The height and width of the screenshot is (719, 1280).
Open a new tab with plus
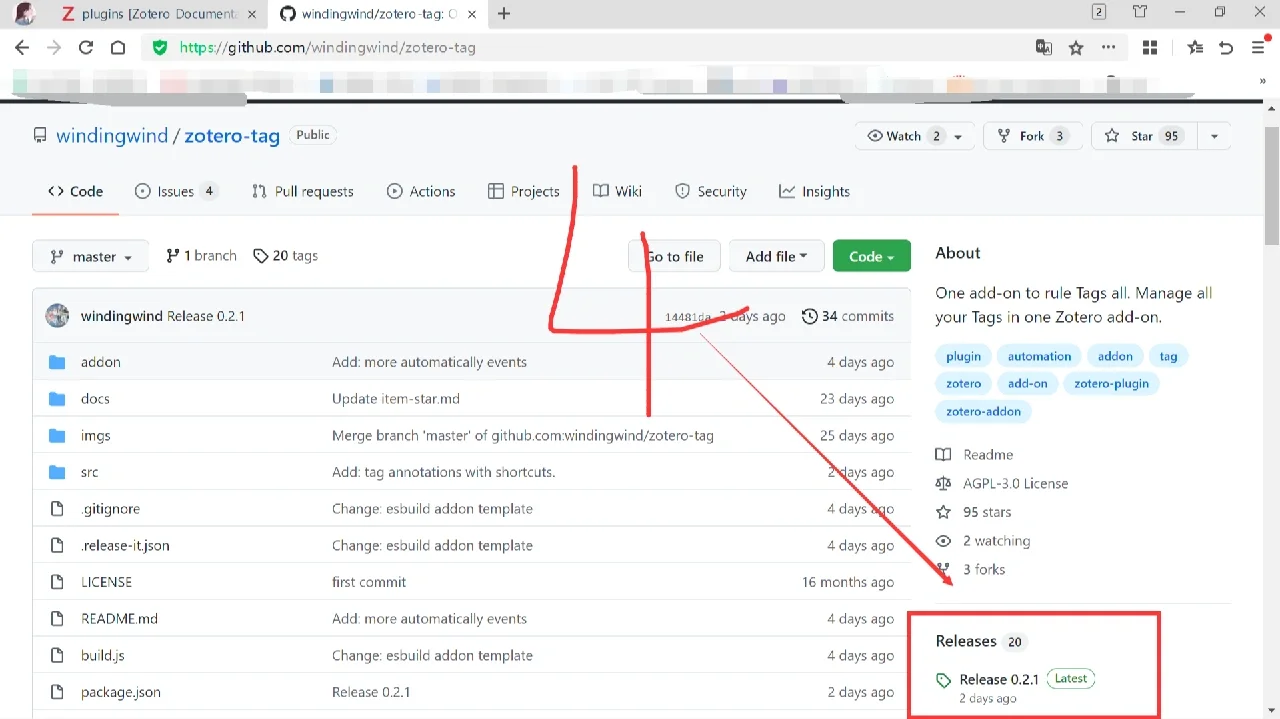(x=504, y=13)
